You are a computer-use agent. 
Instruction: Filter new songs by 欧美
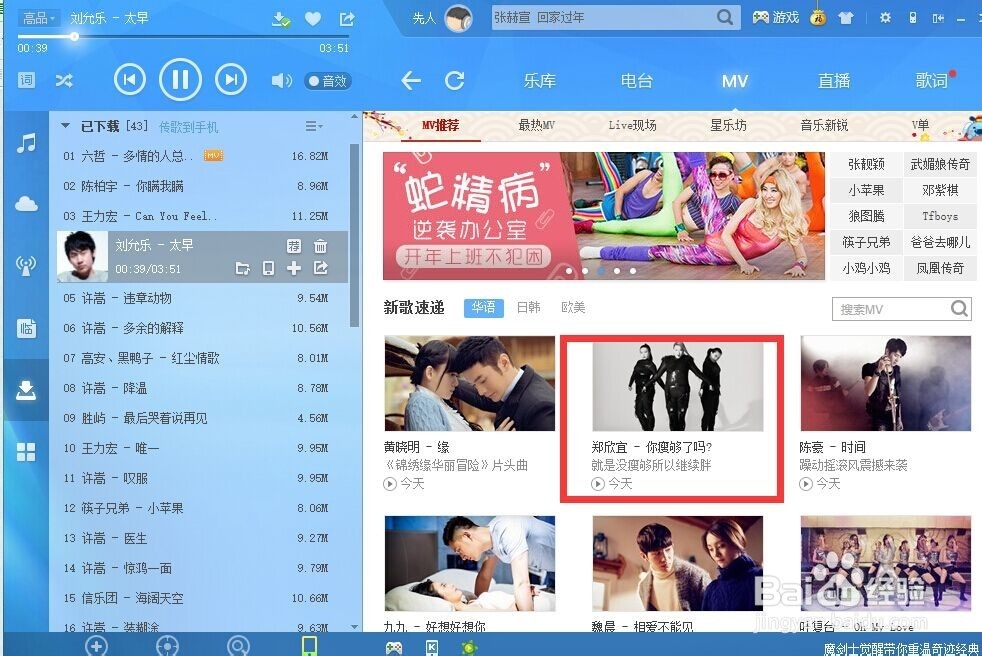(573, 307)
